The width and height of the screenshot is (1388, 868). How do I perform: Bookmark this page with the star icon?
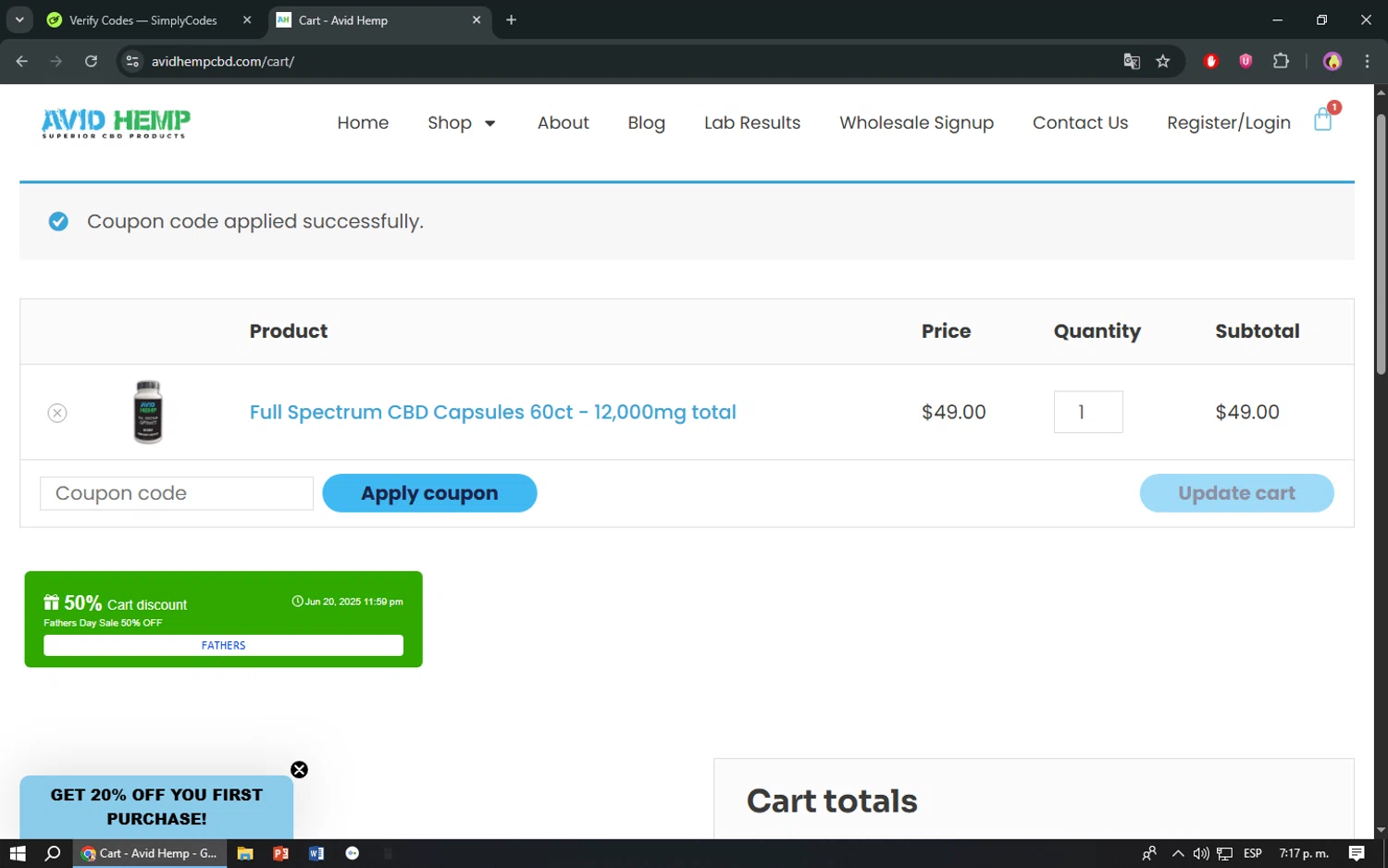(1163, 61)
